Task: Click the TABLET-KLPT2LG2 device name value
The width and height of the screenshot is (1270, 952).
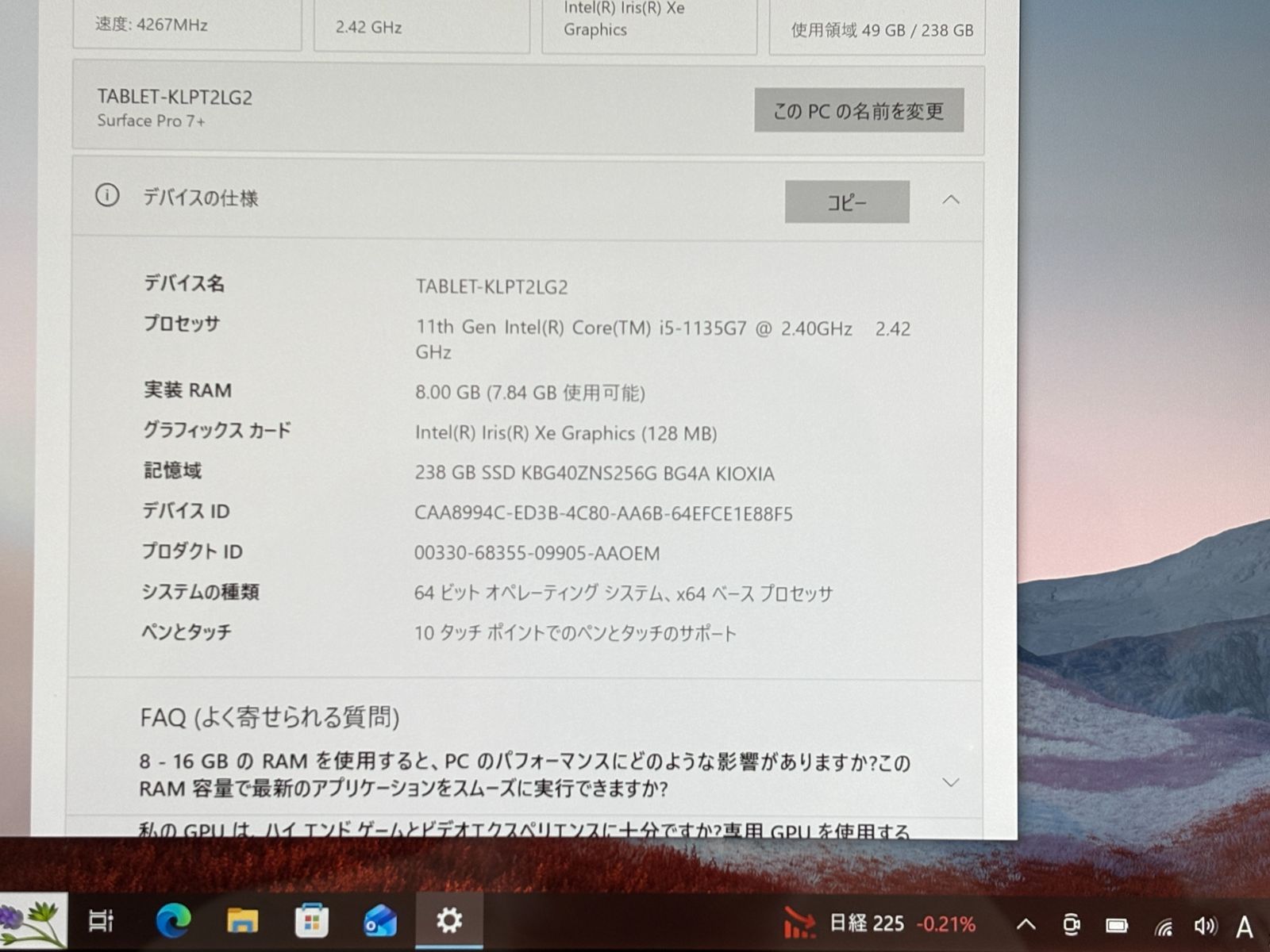Action: click(491, 286)
